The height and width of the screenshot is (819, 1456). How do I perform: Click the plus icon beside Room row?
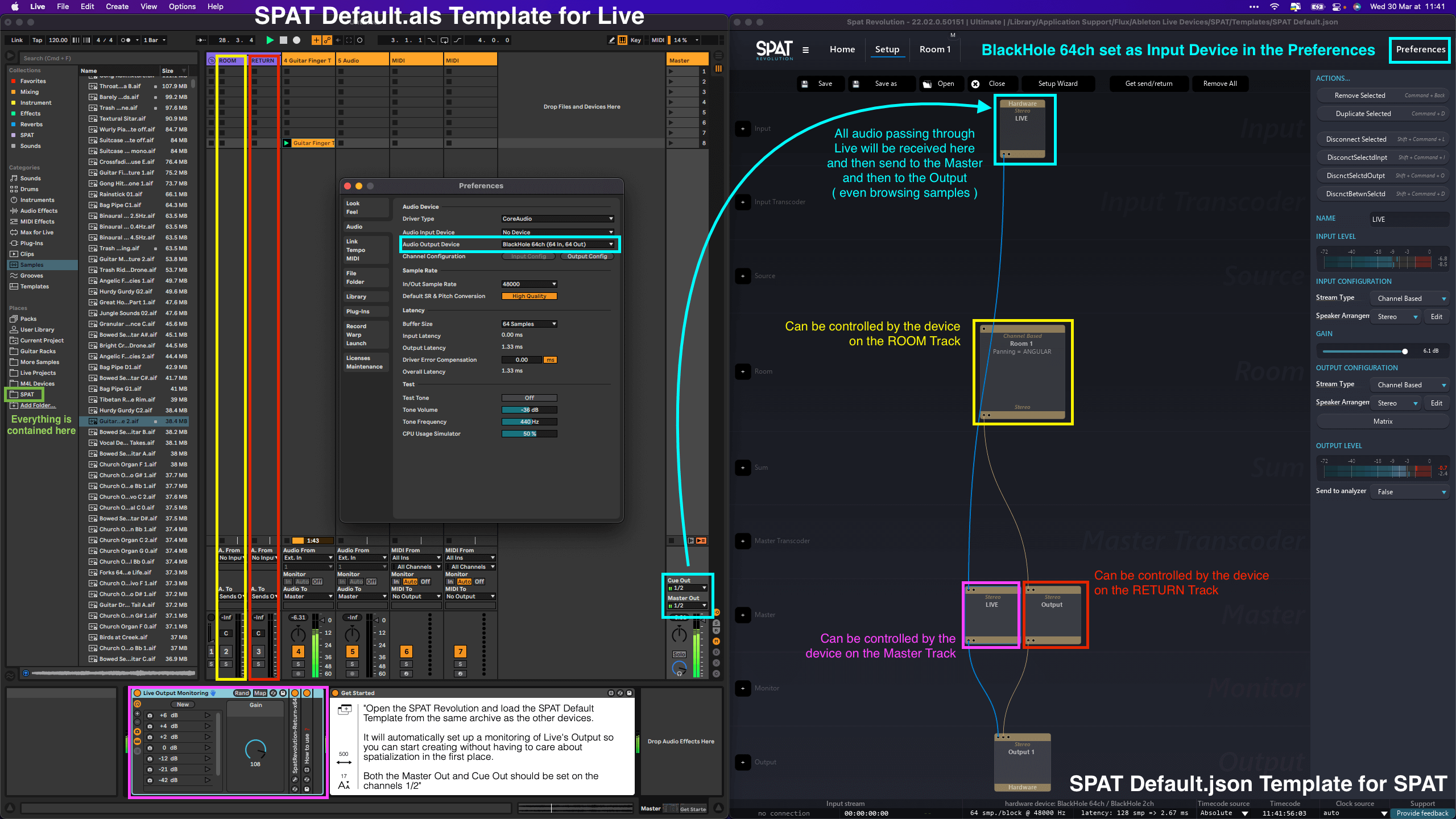point(743,371)
